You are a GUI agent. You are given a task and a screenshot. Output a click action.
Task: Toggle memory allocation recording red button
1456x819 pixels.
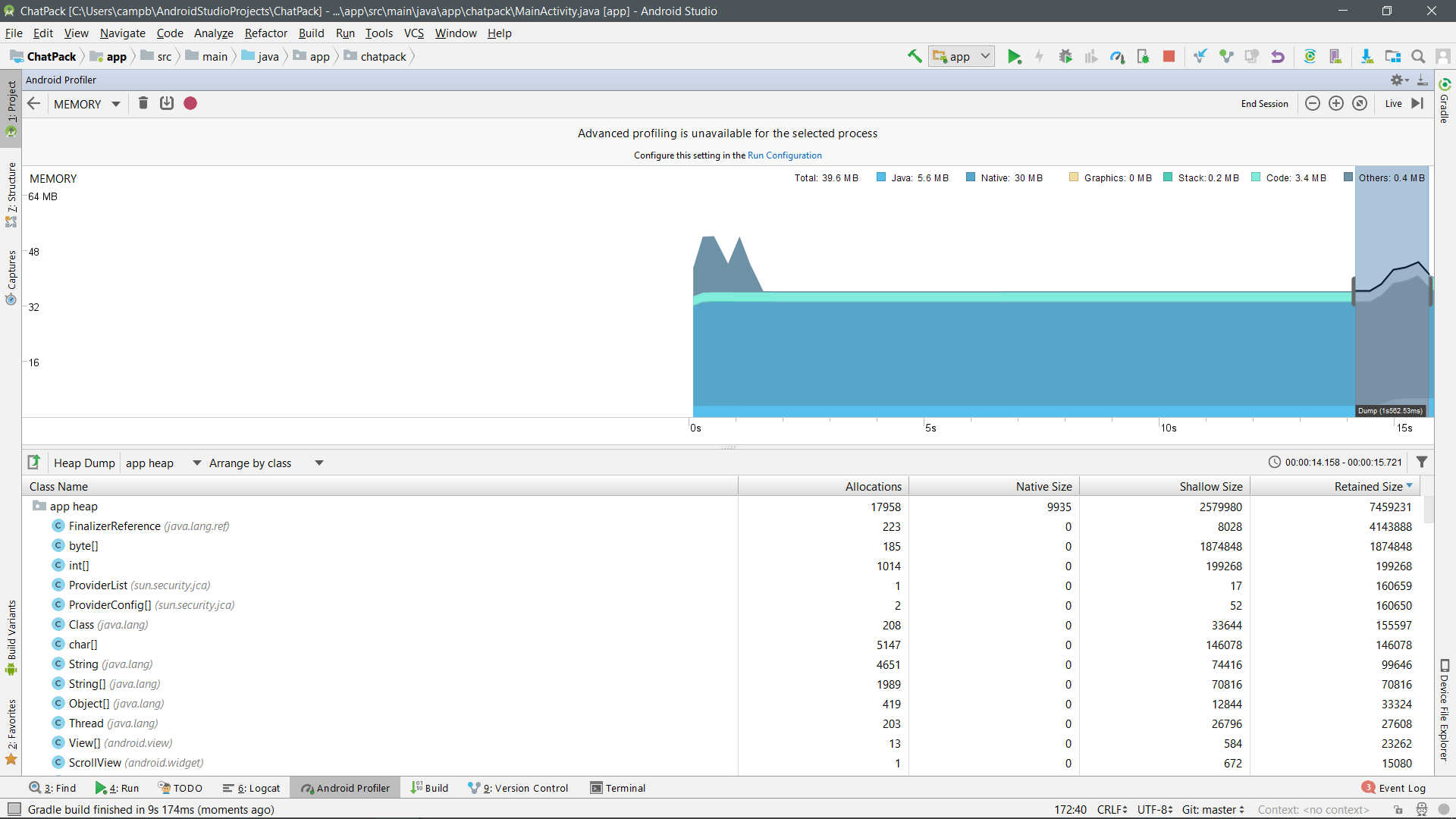point(190,103)
